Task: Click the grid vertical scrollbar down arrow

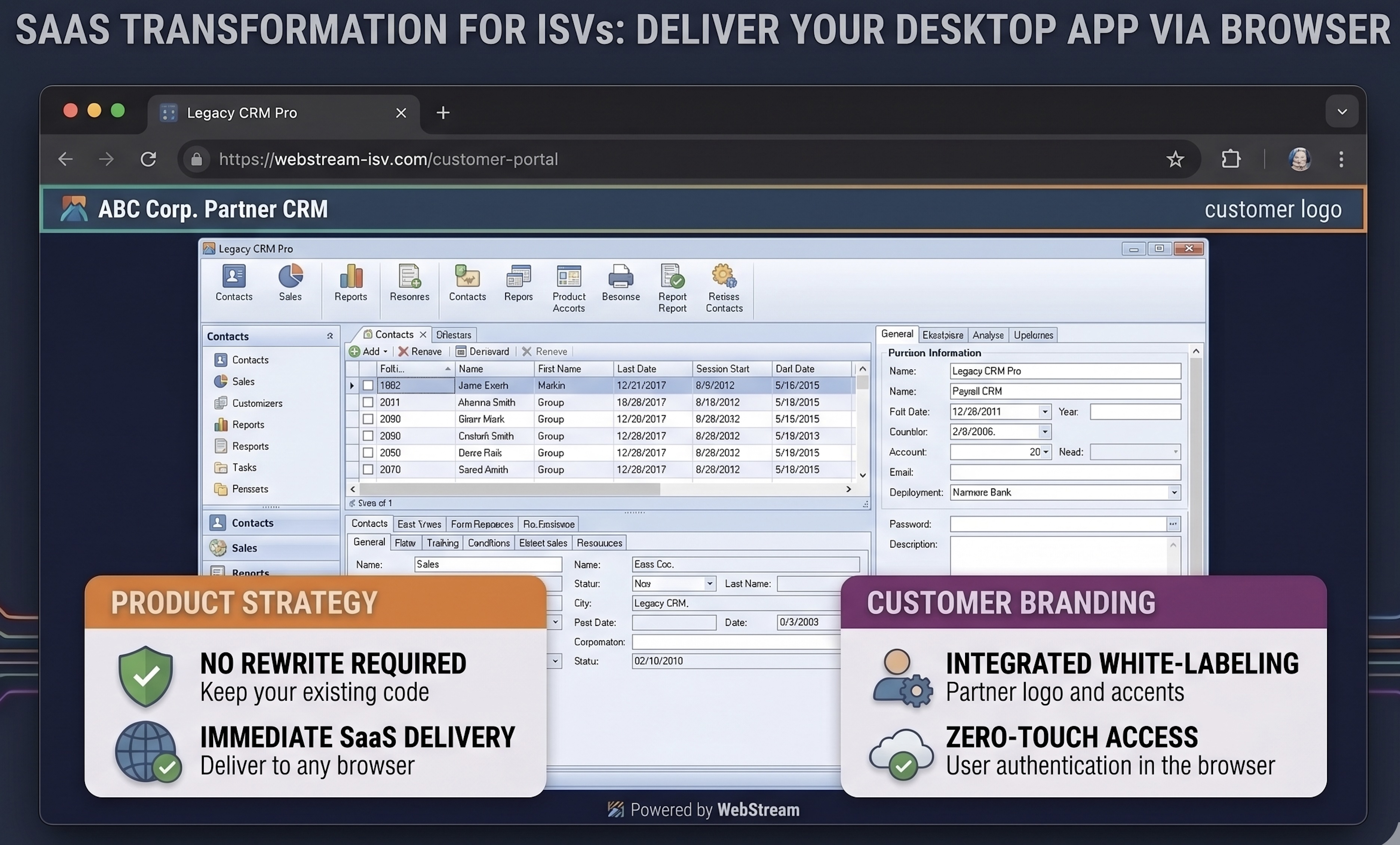Action: (x=863, y=475)
